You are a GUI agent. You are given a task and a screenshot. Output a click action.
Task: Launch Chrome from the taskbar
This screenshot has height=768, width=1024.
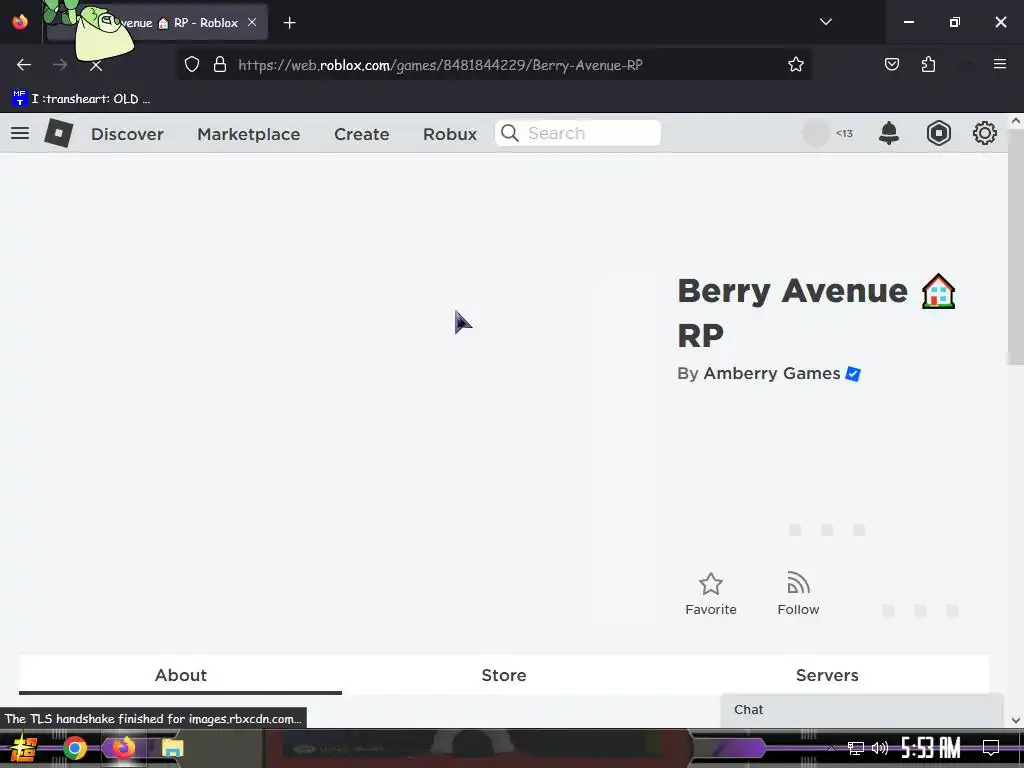75,748
